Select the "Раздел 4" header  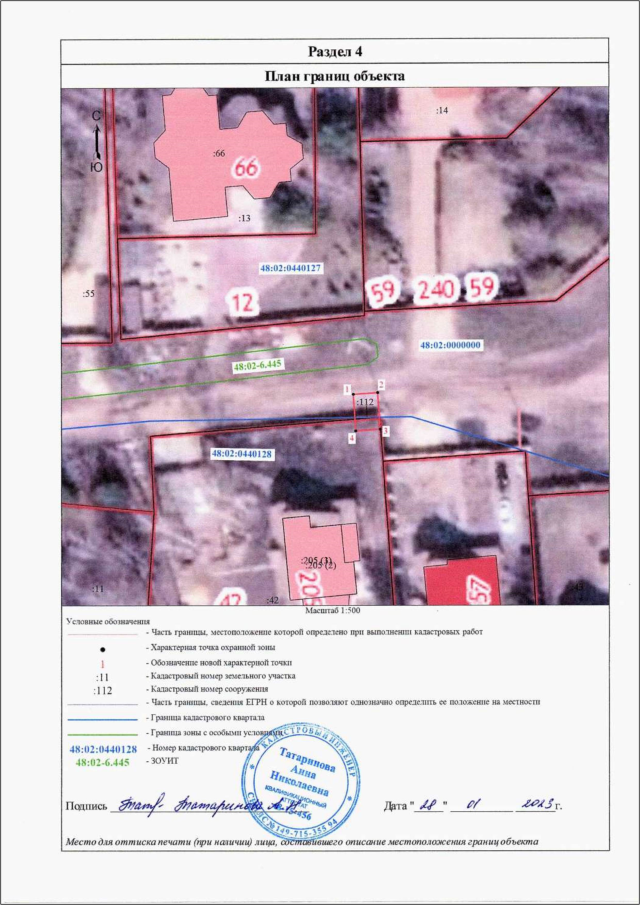(334, 52)
